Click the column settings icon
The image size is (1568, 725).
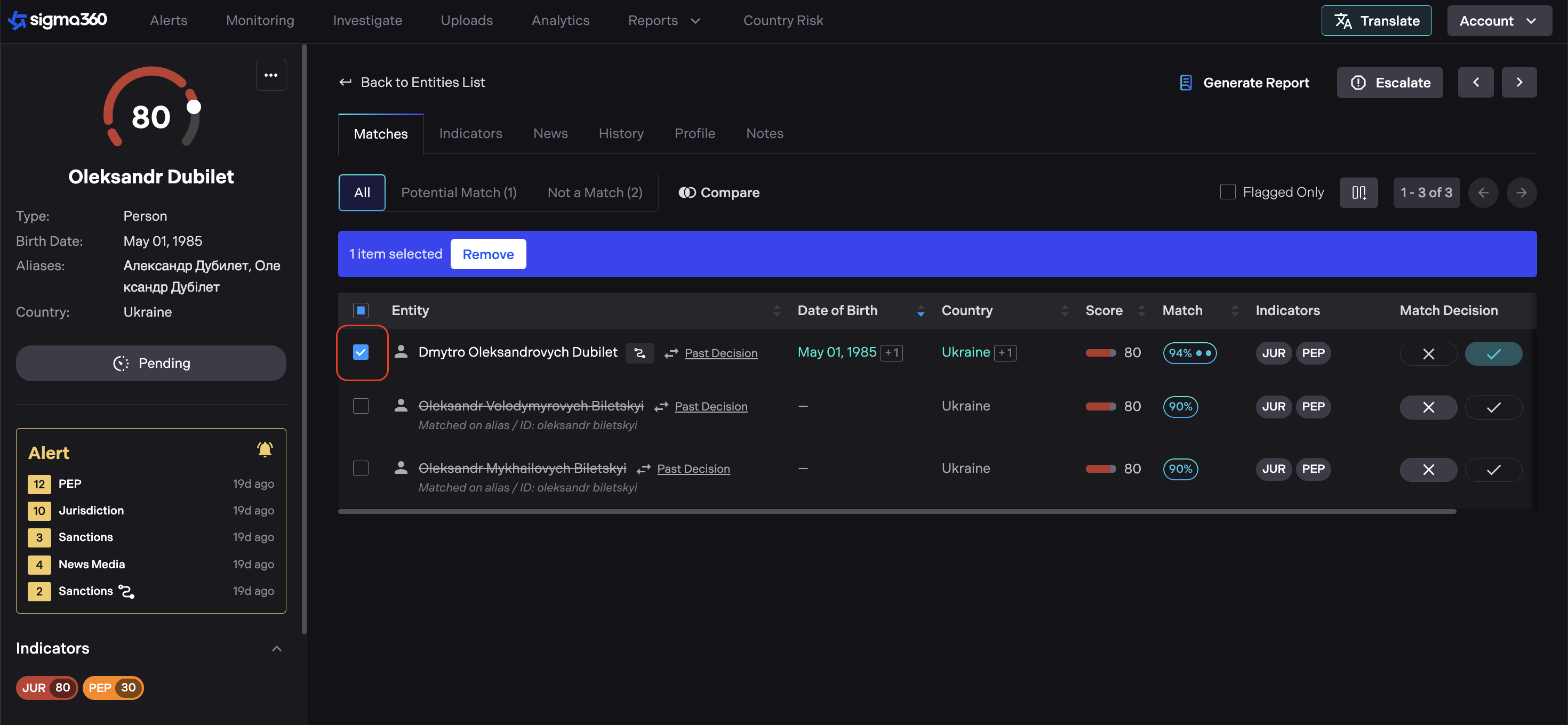(x=1358, y=192)
